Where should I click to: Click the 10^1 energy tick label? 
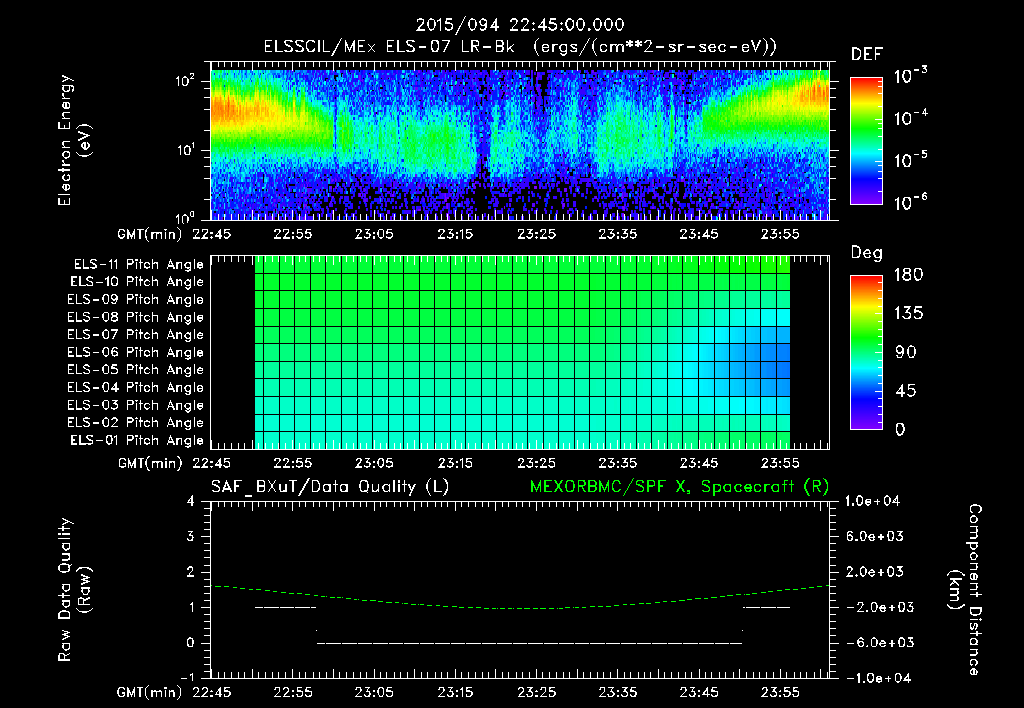[185, 150]
